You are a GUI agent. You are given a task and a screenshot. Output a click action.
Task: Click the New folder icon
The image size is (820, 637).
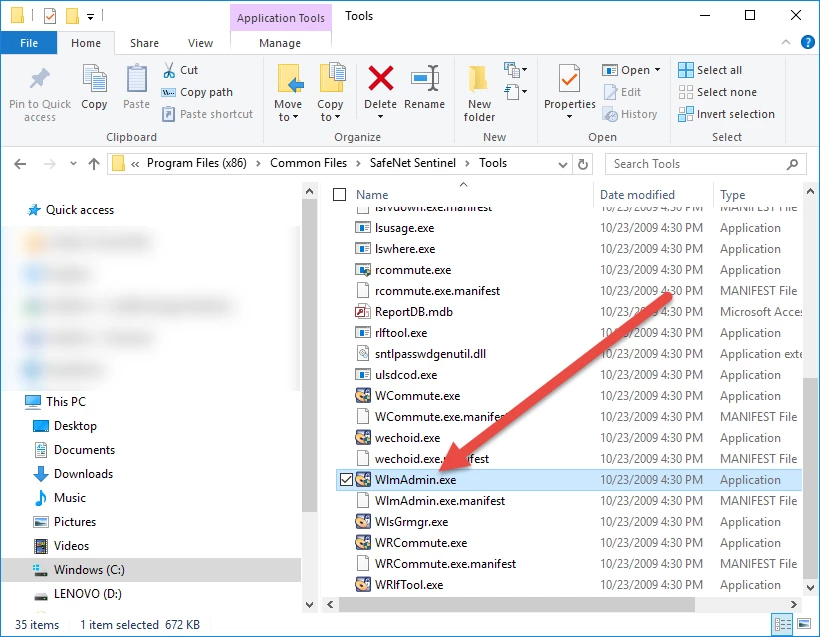click(479, 80)
